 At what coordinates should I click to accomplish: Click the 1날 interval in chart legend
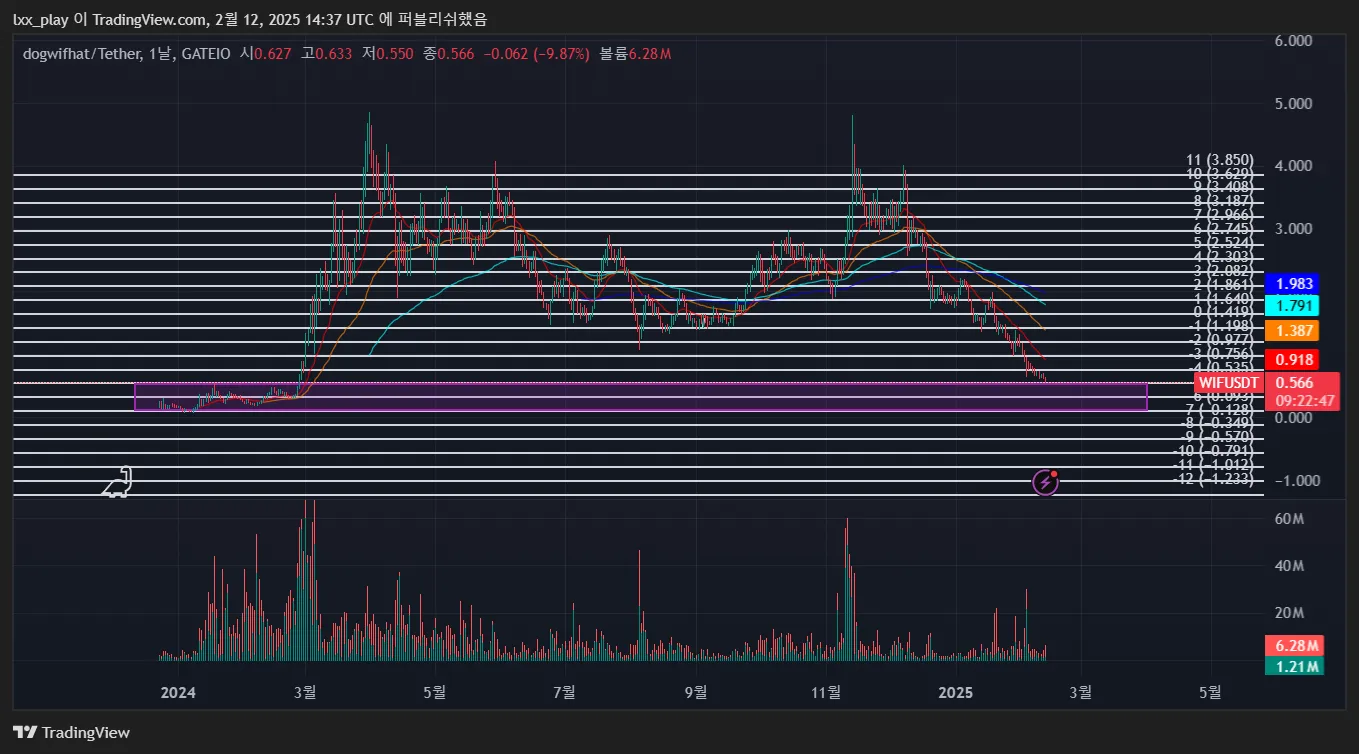(x=160, y=53)
